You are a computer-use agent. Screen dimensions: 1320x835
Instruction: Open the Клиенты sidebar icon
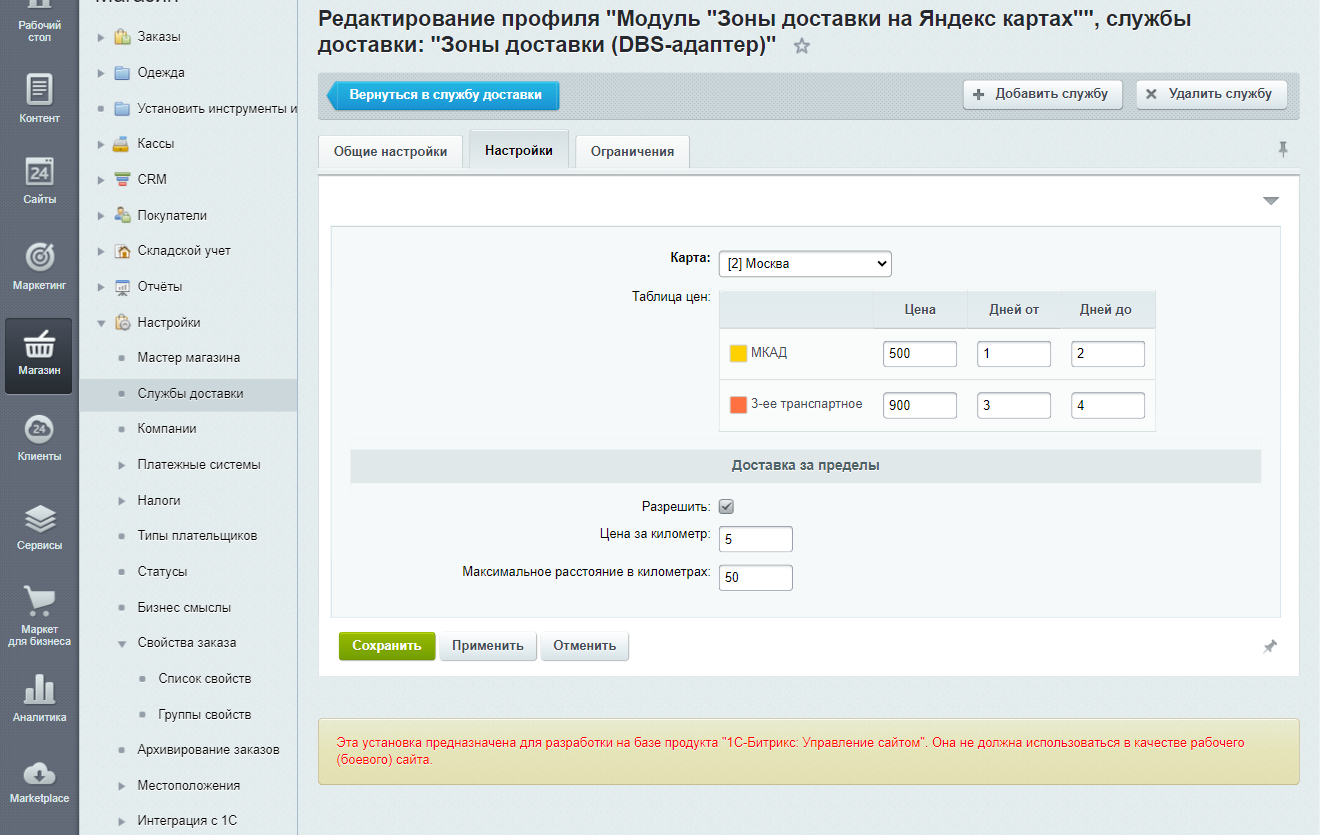39,430
